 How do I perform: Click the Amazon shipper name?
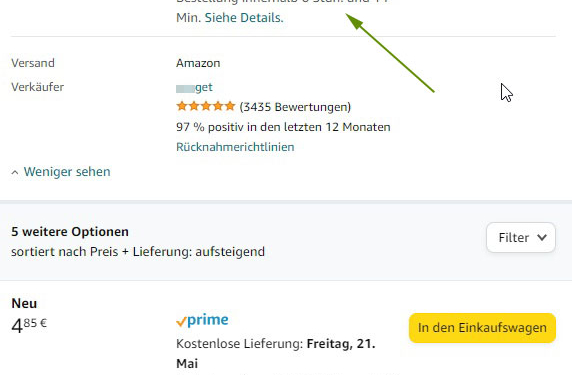(x=198, y=63)
